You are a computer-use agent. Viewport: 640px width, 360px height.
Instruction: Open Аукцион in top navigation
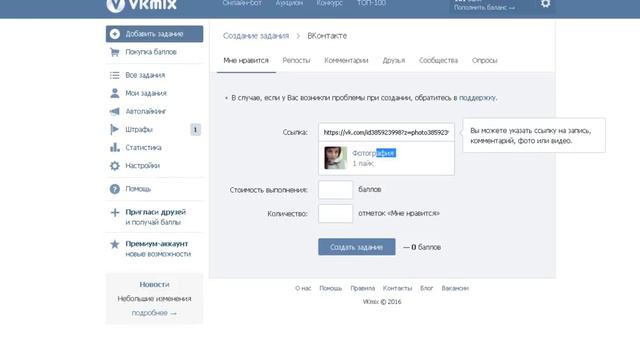[289, 3]
